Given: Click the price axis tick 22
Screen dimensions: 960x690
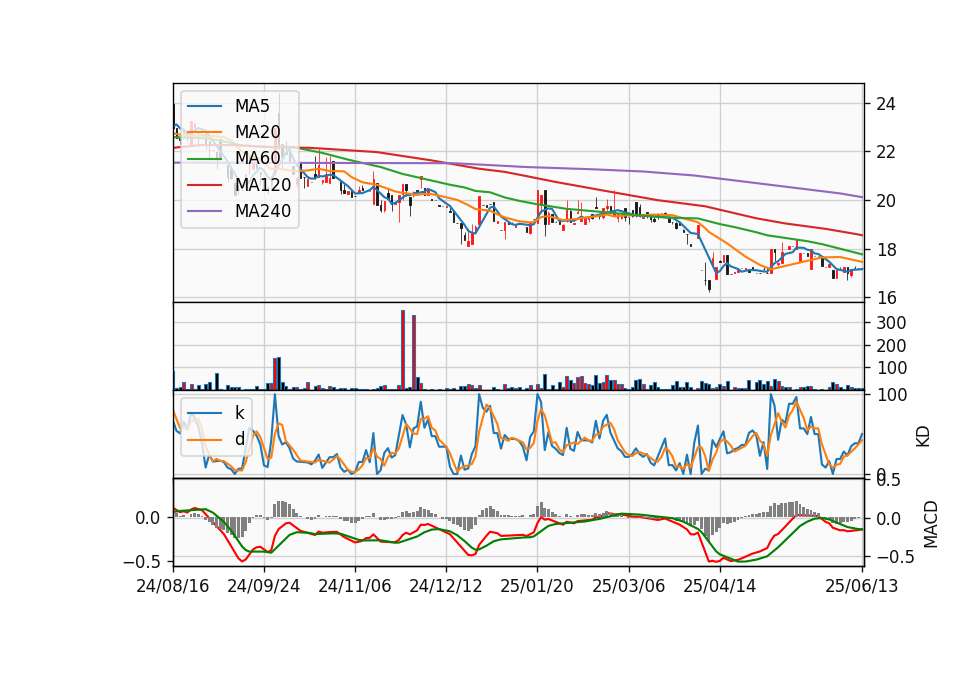Looking at the screenshot, I should click(885, 152).
